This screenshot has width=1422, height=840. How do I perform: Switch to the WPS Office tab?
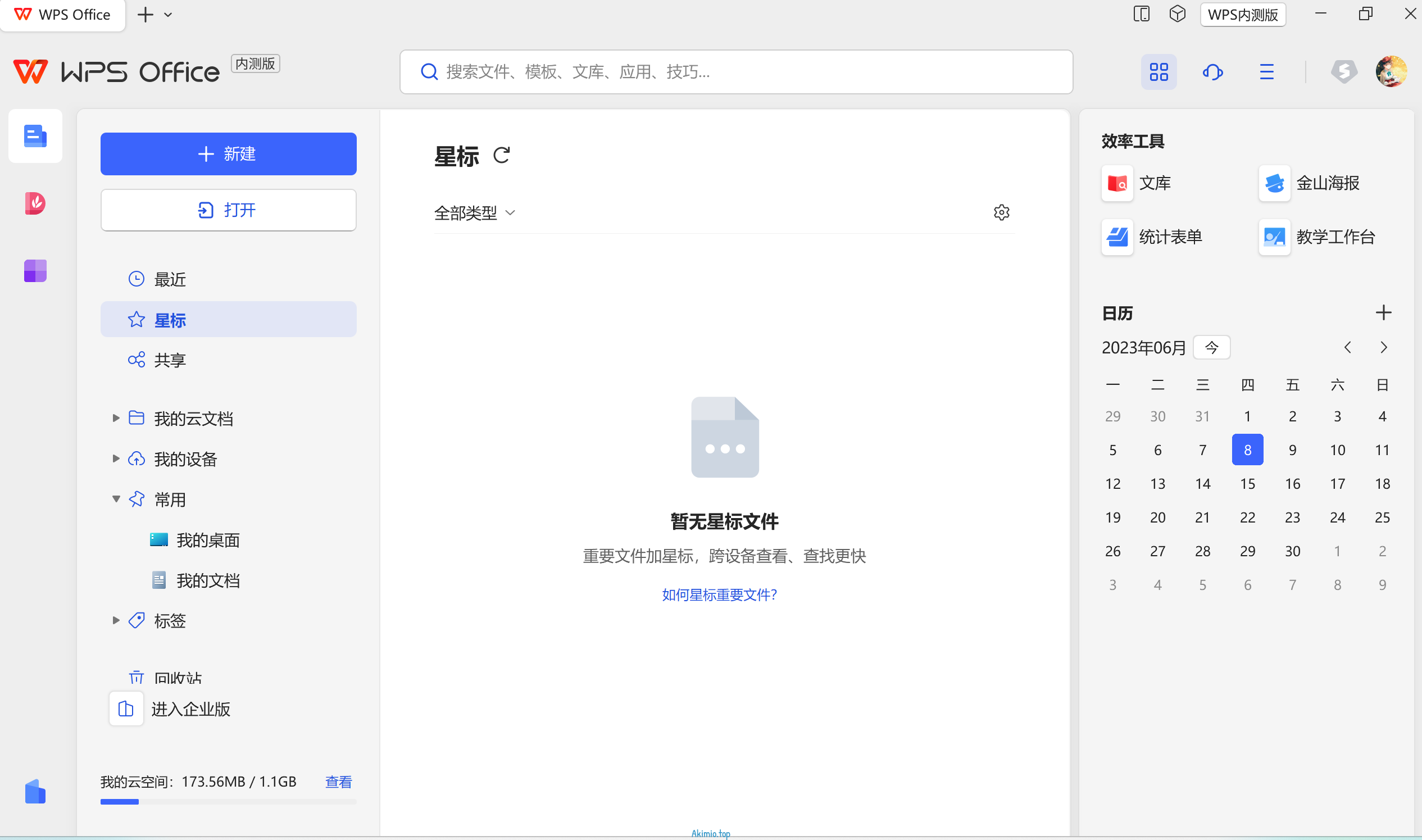[x=63, y=15]
